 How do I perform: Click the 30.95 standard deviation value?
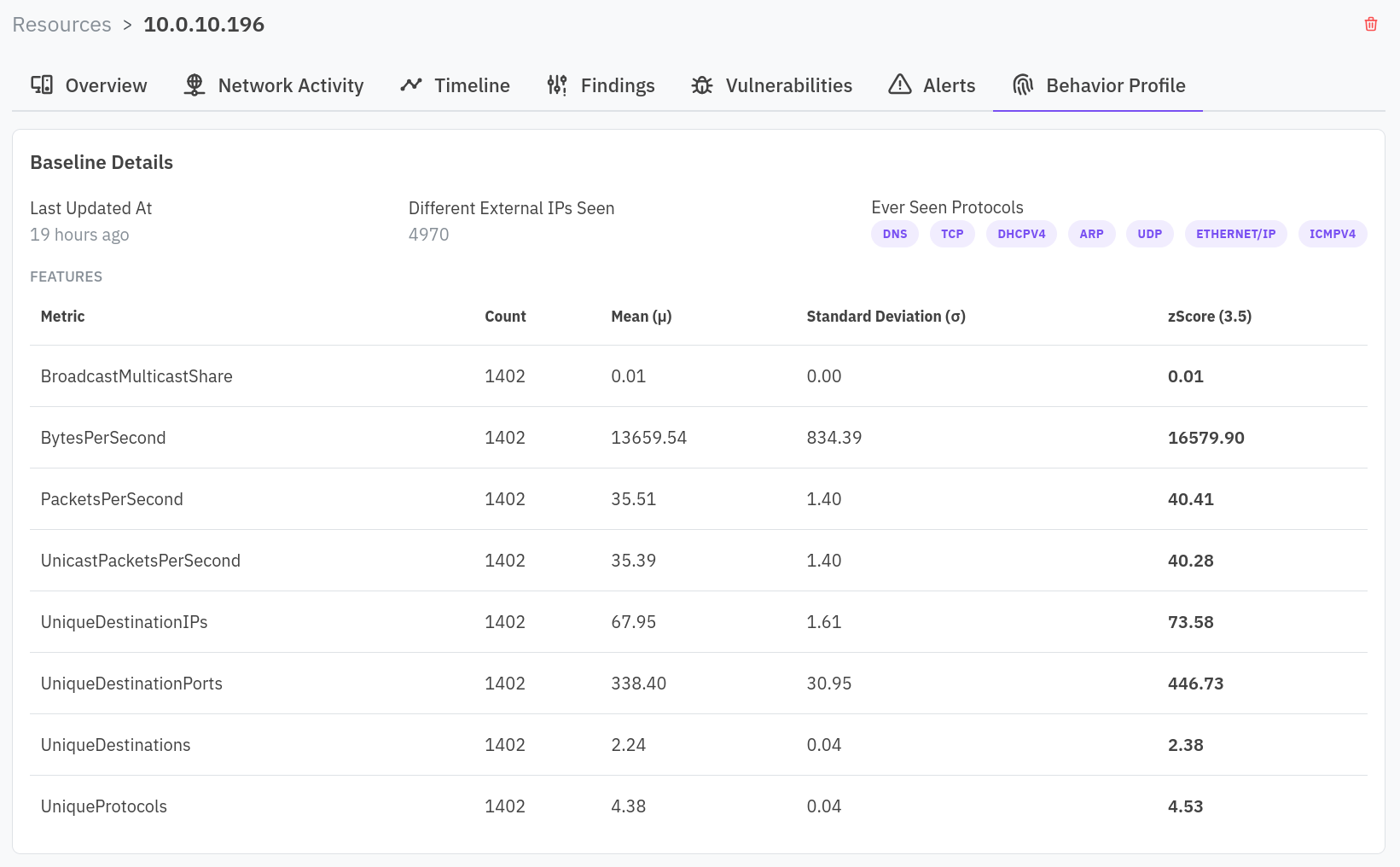coord(829,684)
